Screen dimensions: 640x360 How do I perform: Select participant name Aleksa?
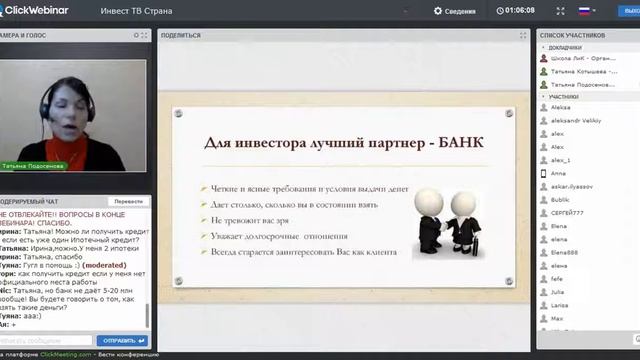pyautogui.click(x=560, y=108)
